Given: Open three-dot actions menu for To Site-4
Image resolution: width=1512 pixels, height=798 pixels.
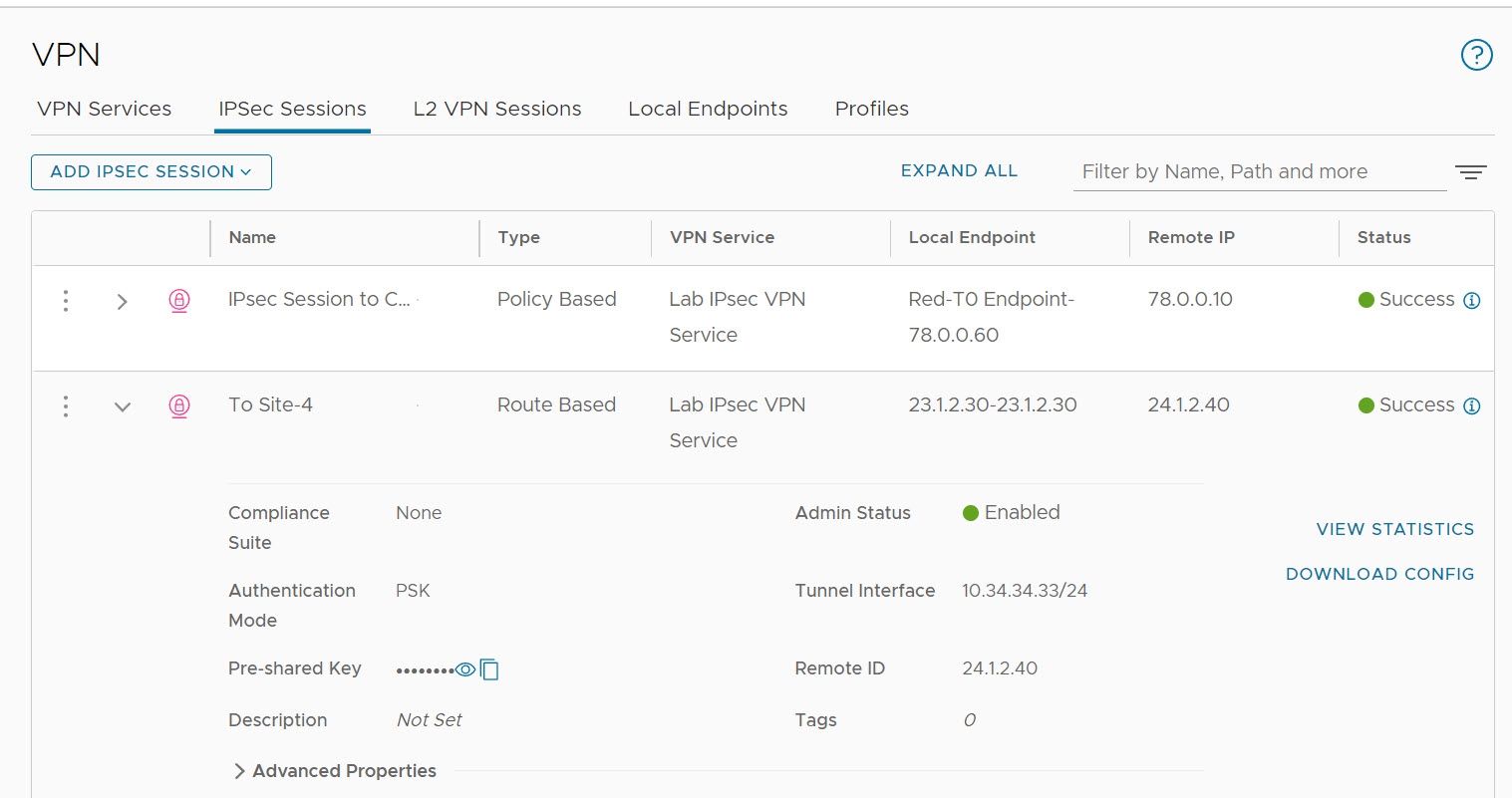Looking at the screenshot, I should tap(66, 406).
